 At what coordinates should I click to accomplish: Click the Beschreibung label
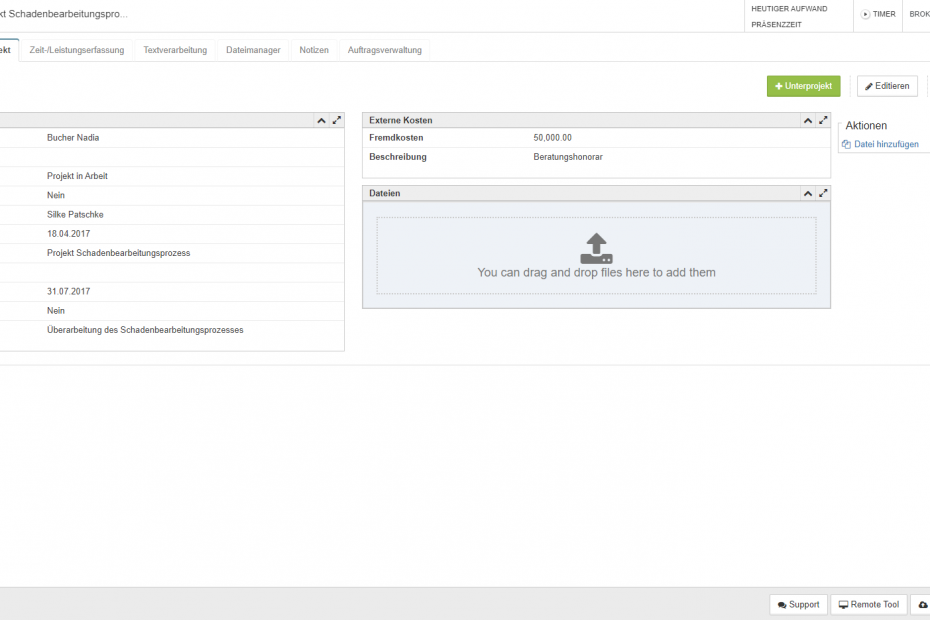(x=398, y=157)
